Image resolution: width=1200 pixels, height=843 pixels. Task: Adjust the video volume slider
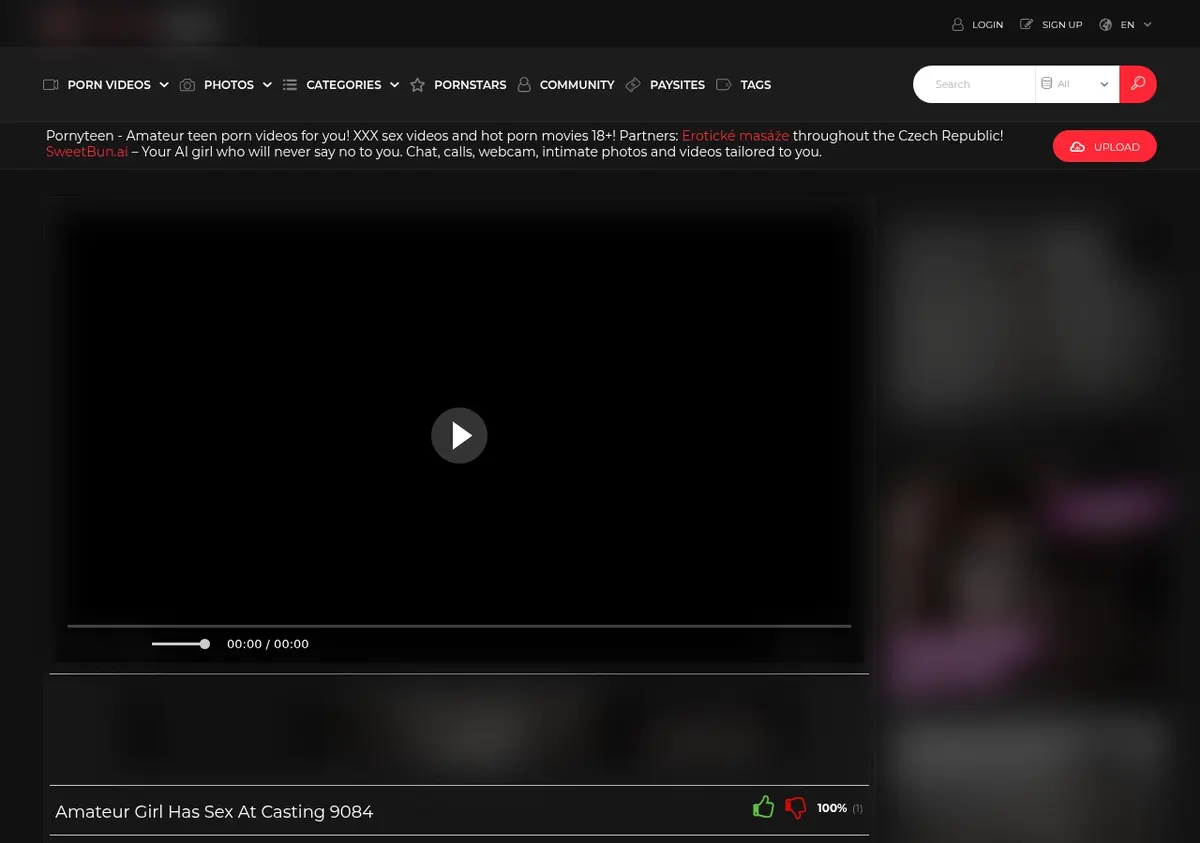pos(180,644)
